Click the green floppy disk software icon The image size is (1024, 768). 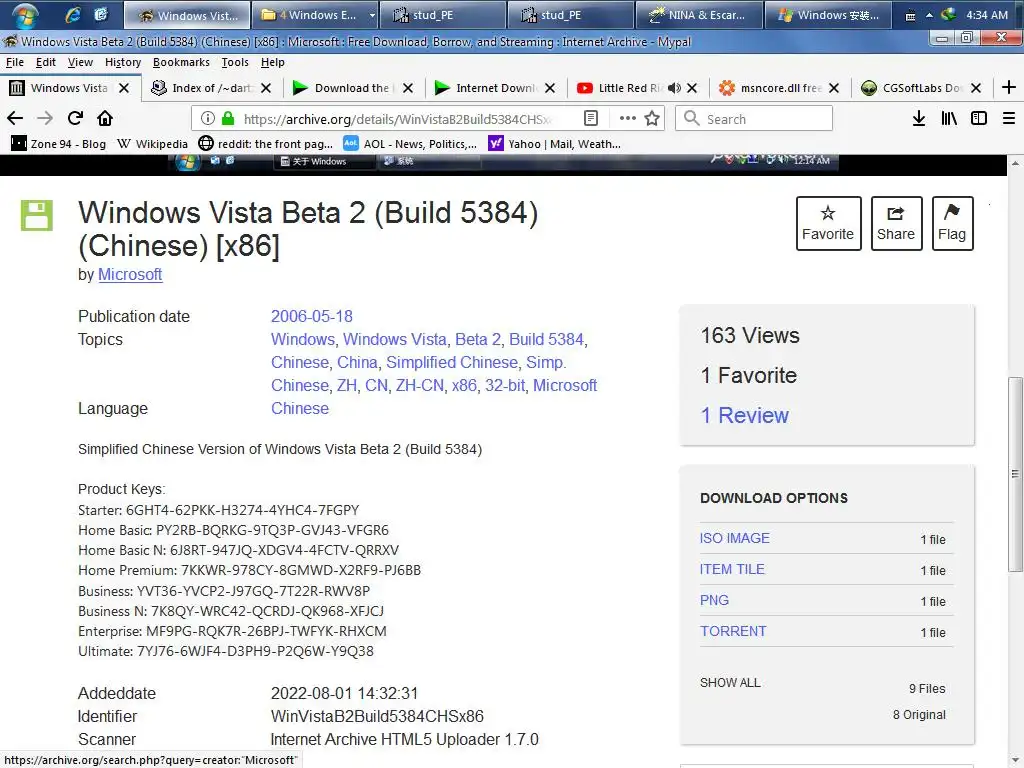coord(37,216)
